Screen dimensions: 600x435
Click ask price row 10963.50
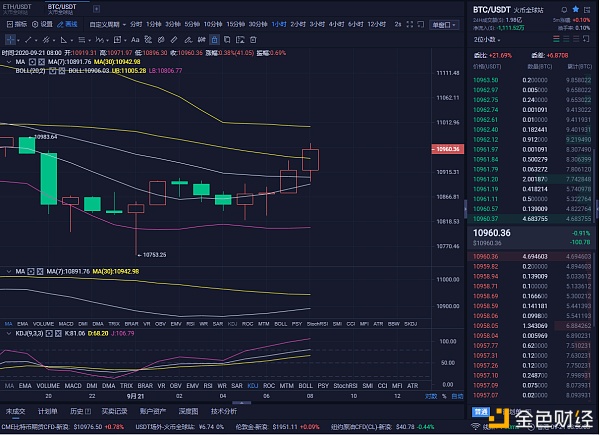(x=532, y=80)
